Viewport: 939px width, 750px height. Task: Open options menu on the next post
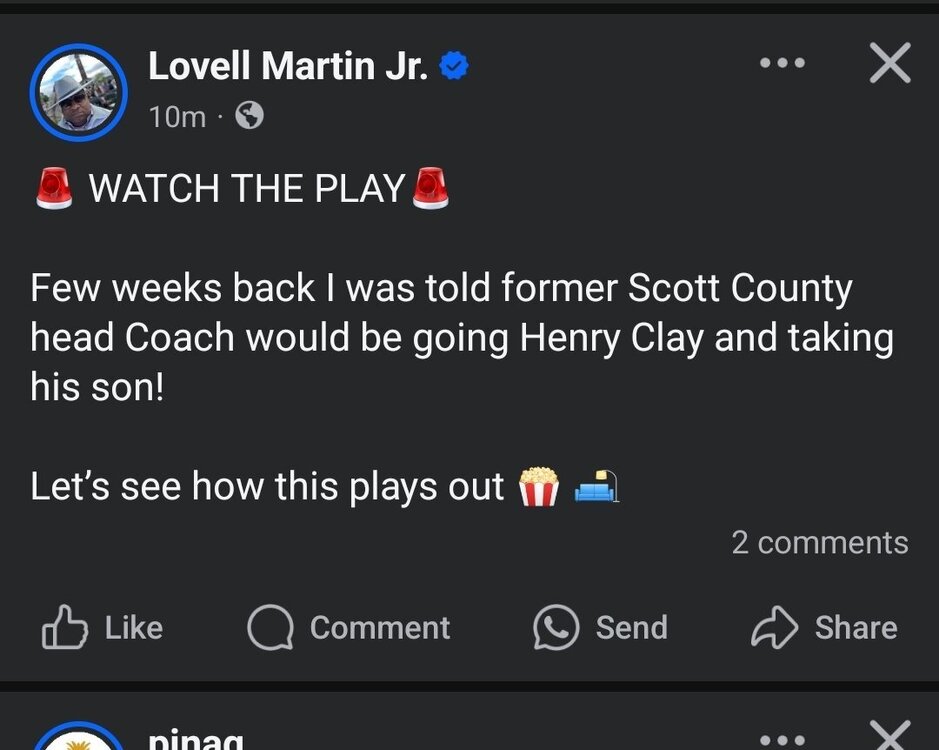[x=782, y=740]
